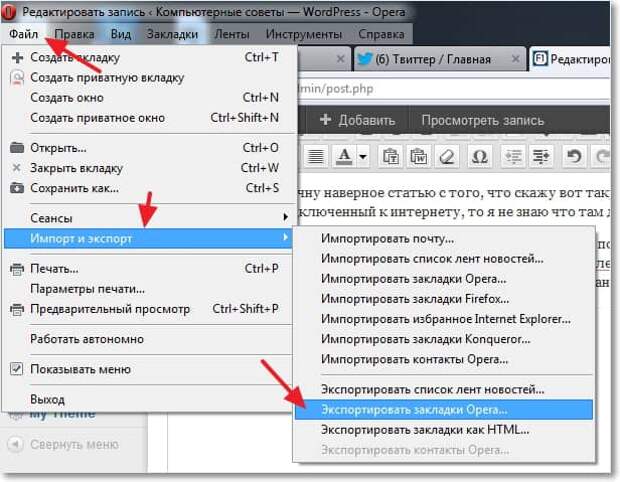
Task: Select Экспортировать закладки Opera...
Action: 444,410
